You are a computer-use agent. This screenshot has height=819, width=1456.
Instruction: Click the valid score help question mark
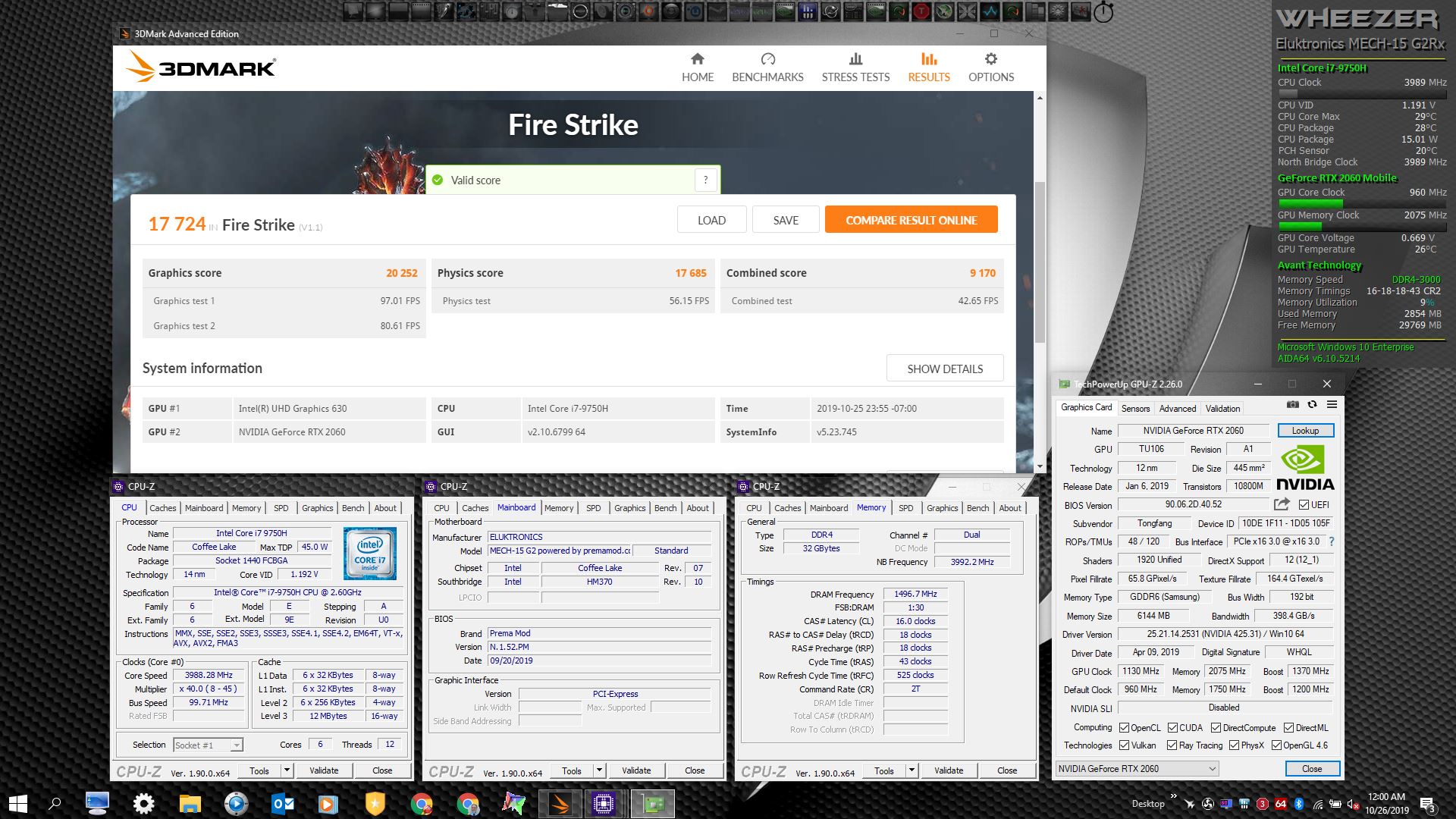coord(705,180)
